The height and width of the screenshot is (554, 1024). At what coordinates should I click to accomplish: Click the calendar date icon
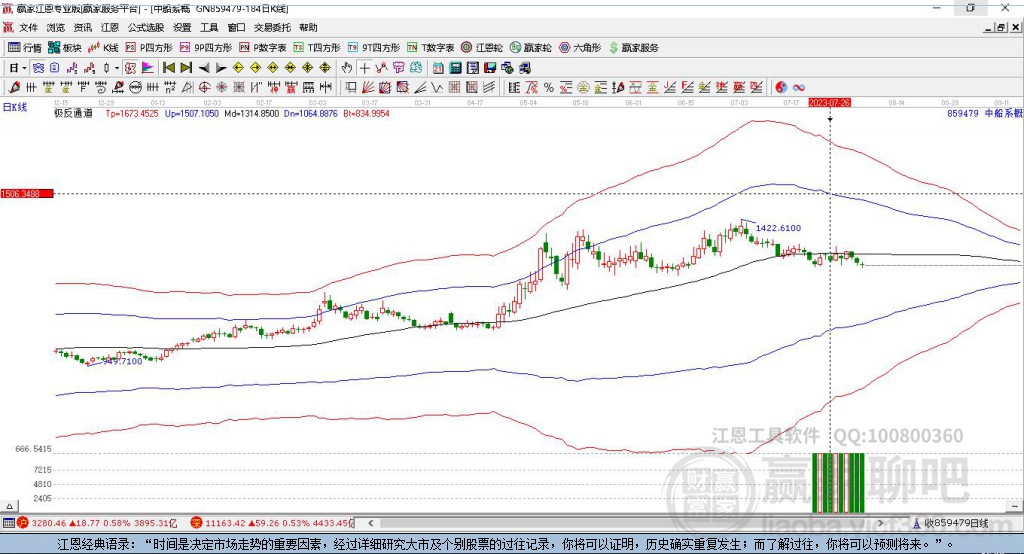coord(438,68)
